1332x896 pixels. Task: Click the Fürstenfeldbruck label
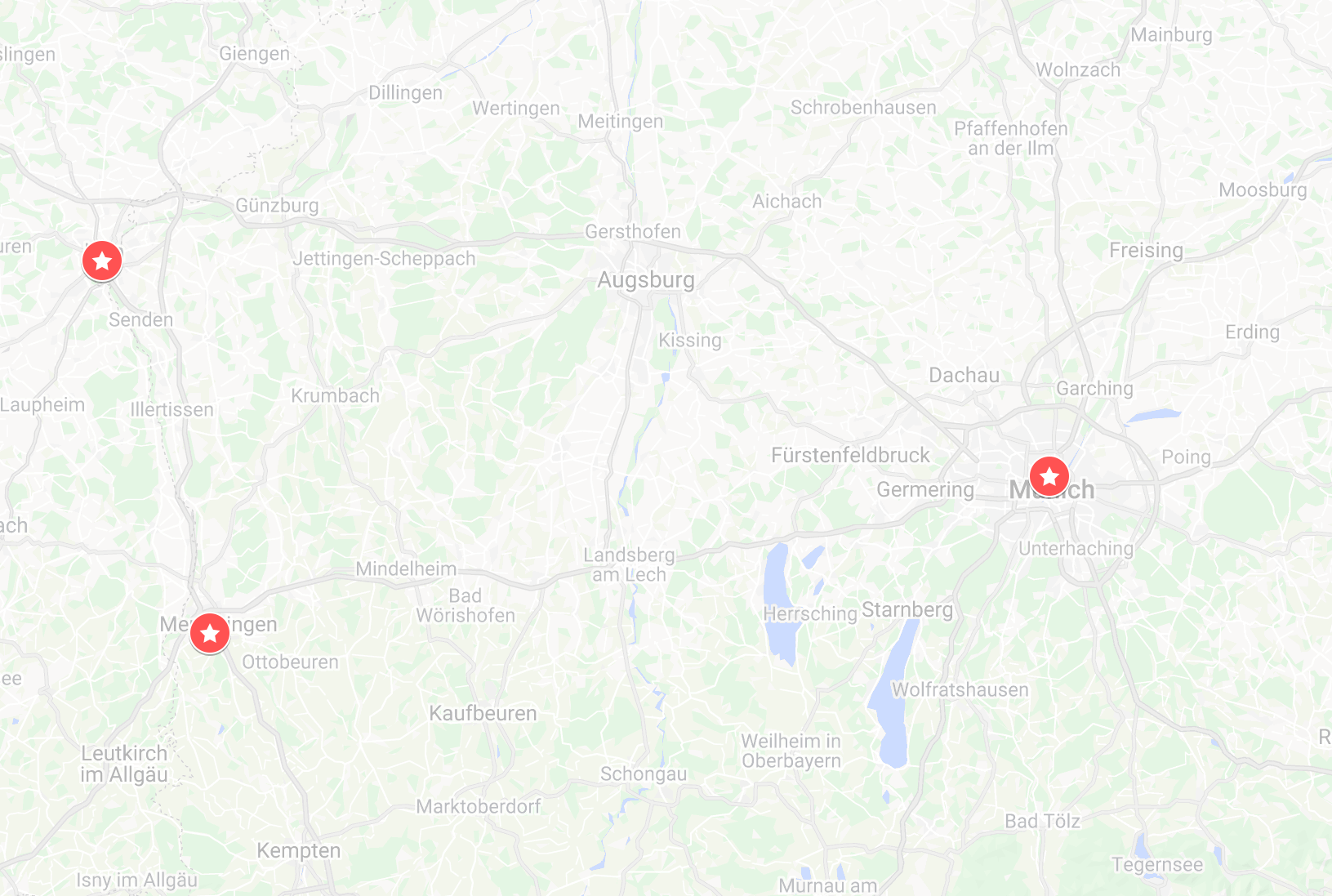[x=850, y=455]
